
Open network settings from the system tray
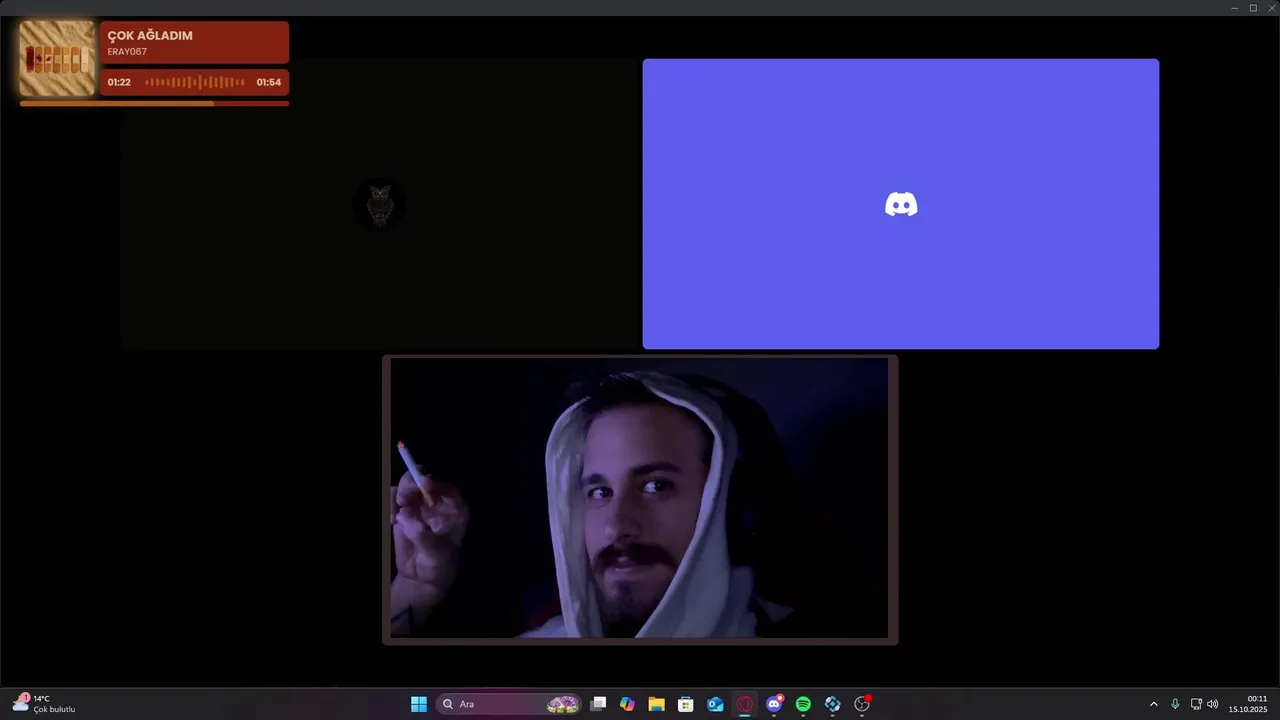tap(1196, 704)
